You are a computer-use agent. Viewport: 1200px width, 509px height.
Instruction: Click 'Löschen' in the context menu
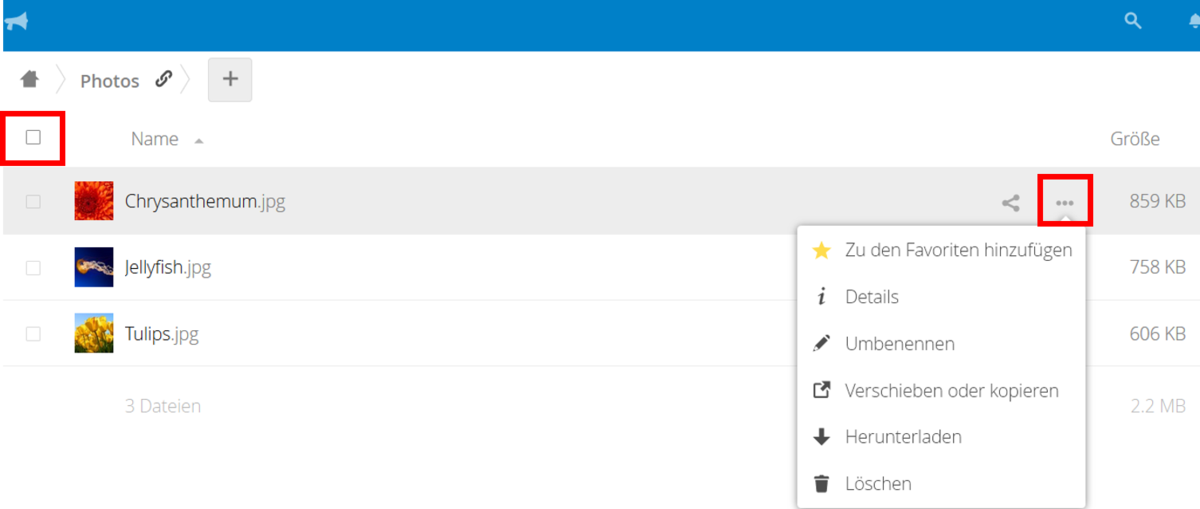click(877, 484)
